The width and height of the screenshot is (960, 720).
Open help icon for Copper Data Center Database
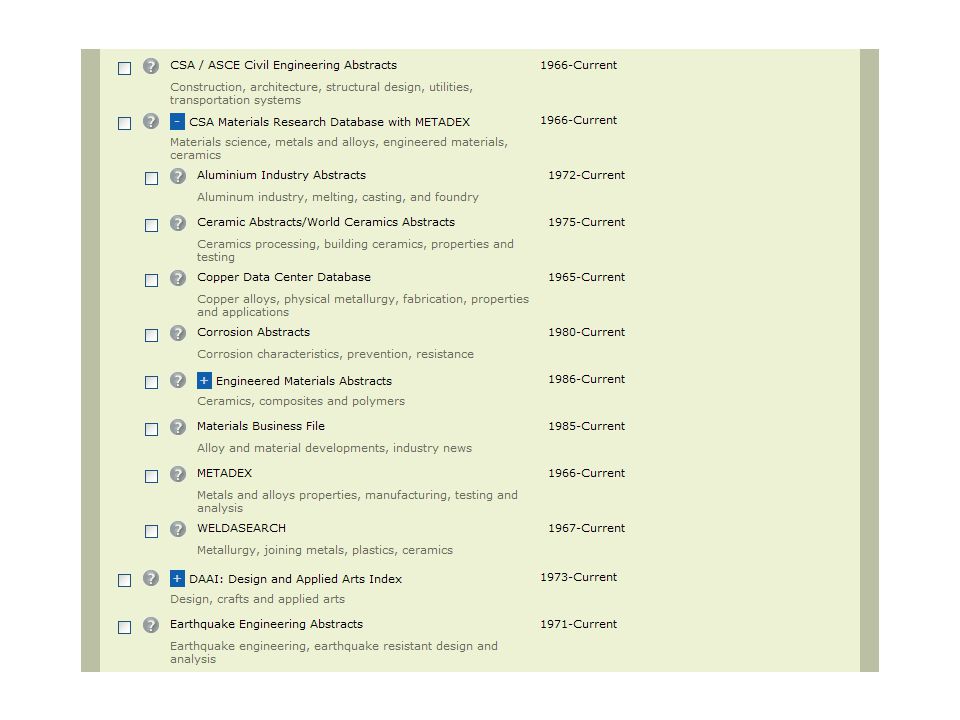pyautogui.click(x=178, y=279)
